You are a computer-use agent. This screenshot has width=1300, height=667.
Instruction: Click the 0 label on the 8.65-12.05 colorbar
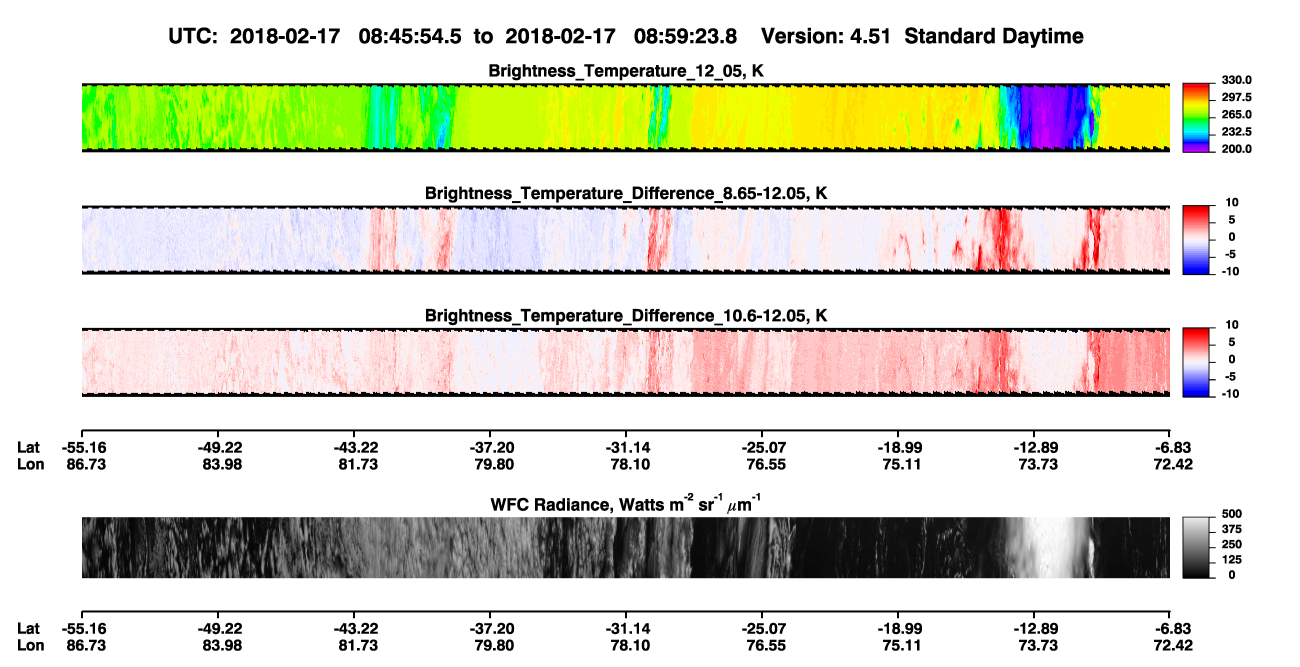coord(1232,237)
